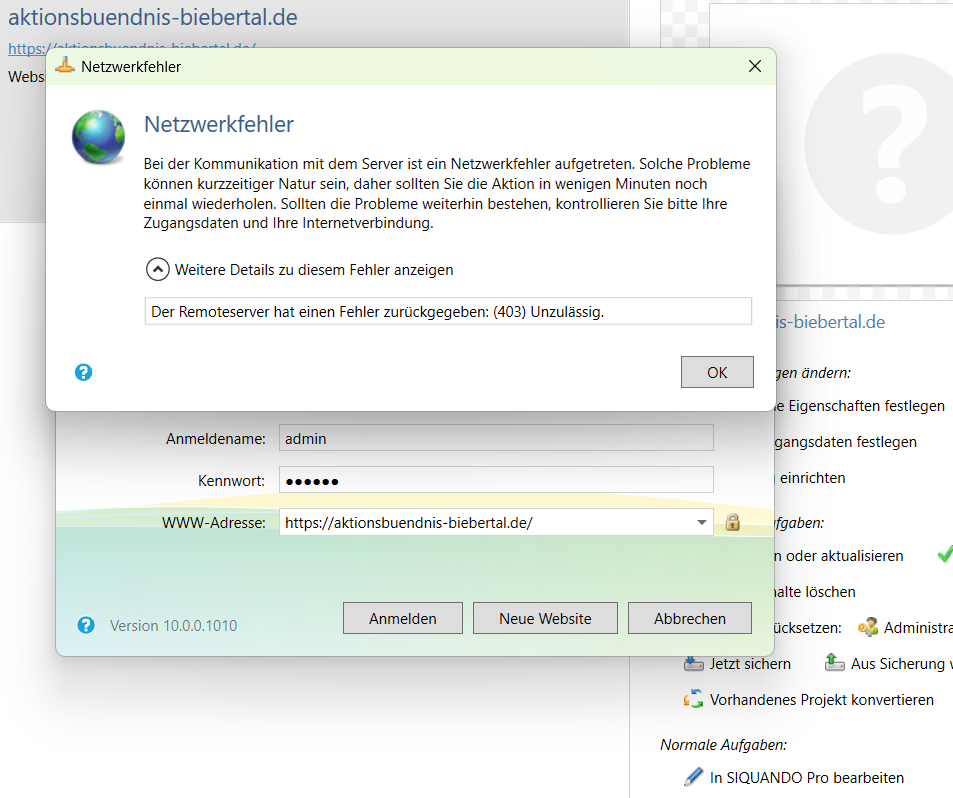Image resolution: width=953 pixels, height=798 pixels.
Task: Click OK in the Netzwerkfehler dialog
Action: click(x=717, y=372)
